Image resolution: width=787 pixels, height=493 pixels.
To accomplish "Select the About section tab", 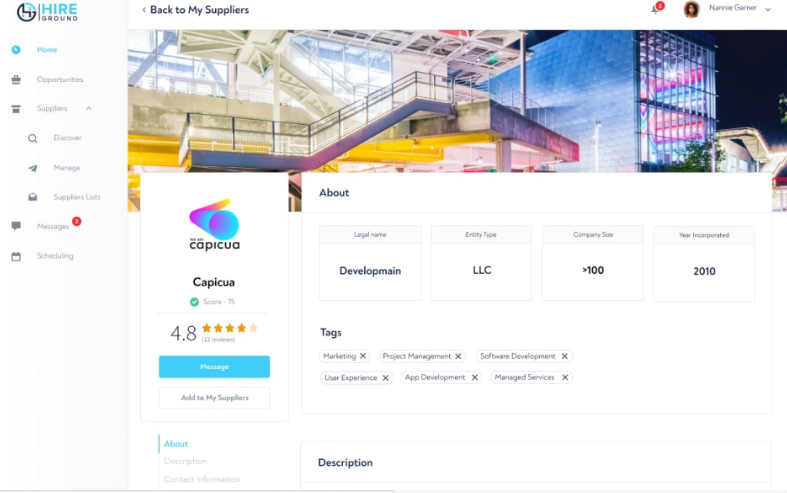I will [176, 444].
